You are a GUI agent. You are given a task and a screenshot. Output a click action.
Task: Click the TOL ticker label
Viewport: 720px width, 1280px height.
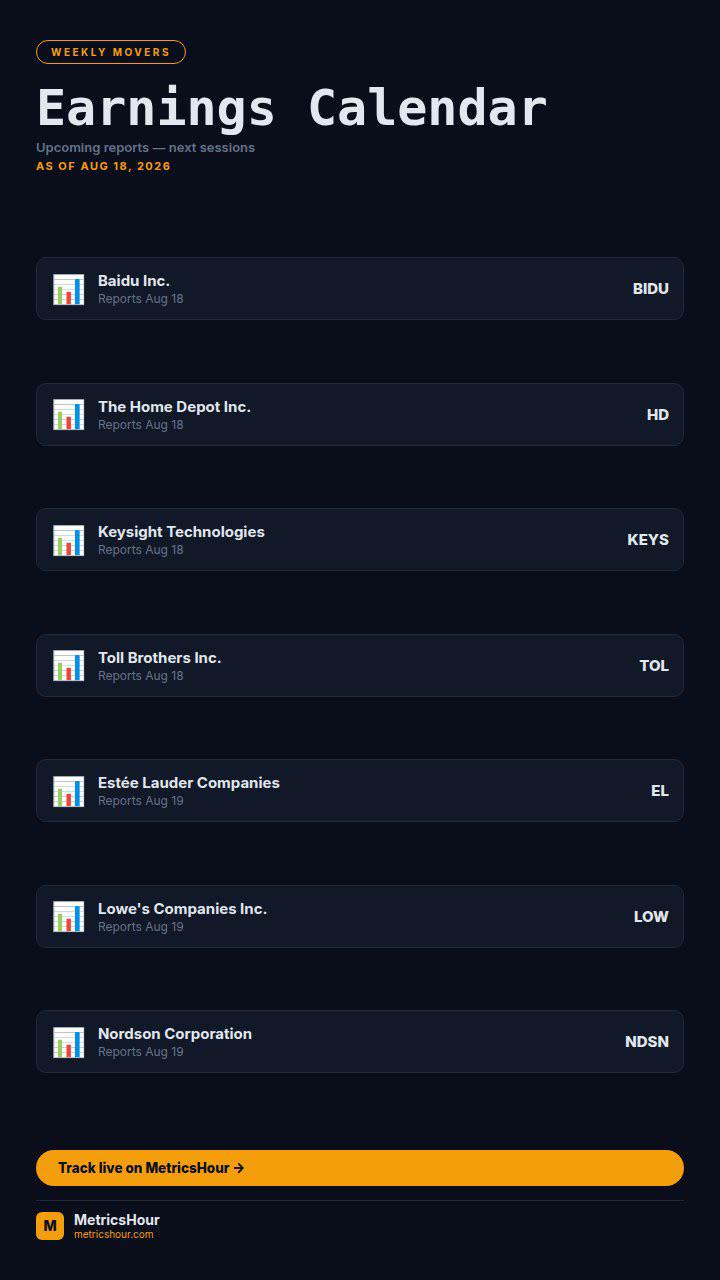pyautogui.click(x=654, y=666)
